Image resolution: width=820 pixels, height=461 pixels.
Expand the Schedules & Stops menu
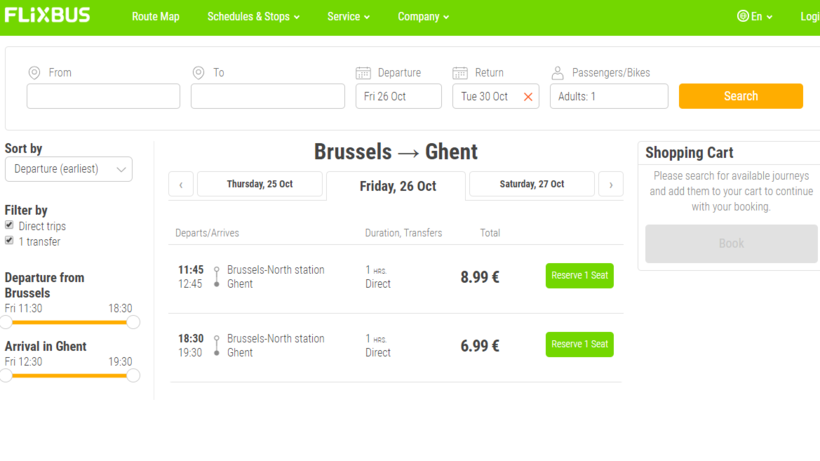coord(253,17)
